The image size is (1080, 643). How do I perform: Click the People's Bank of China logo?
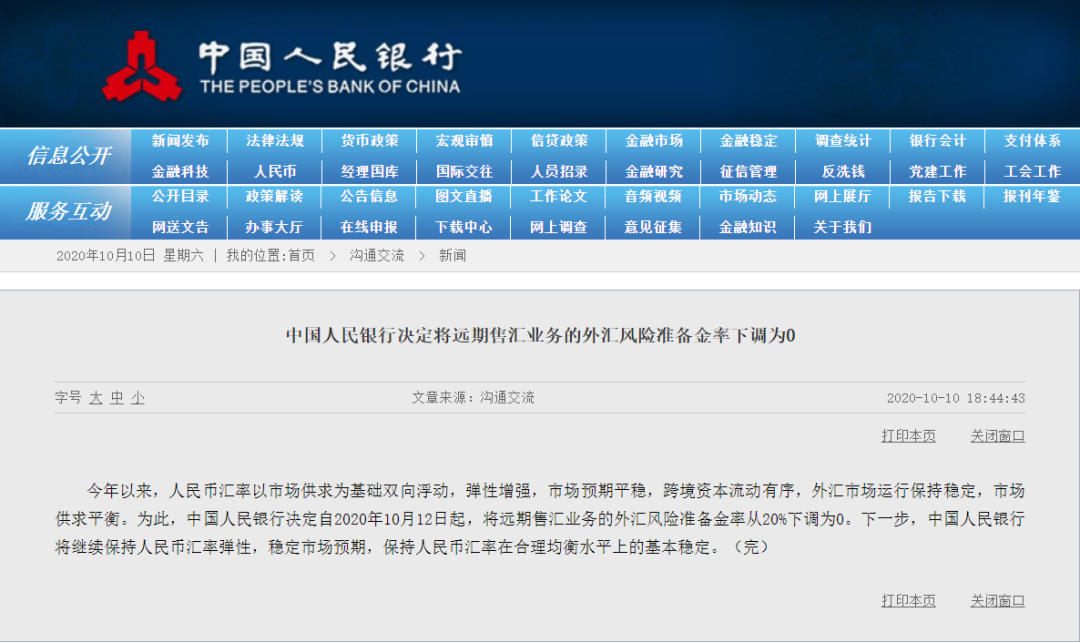[145, 66]
